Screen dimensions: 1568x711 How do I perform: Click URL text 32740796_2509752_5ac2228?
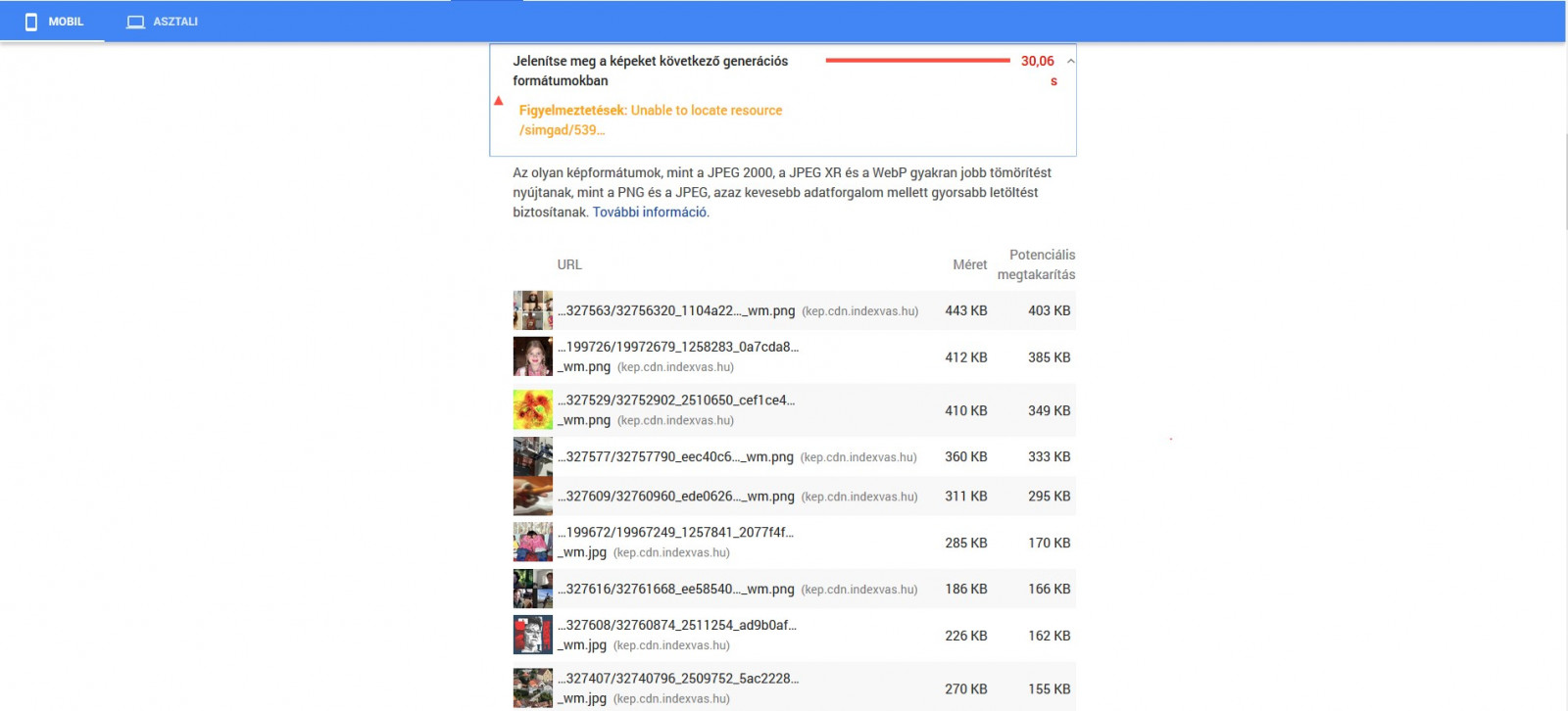[x=678, y=678]
